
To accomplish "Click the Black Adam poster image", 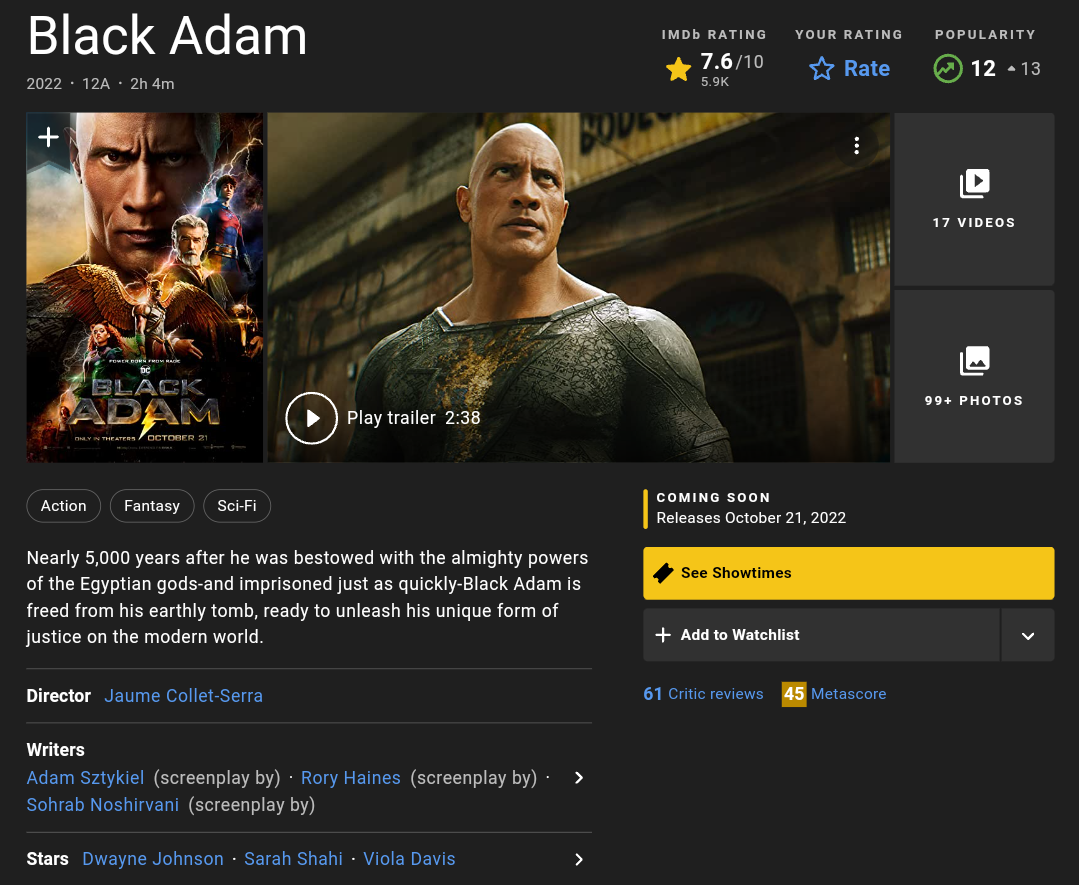I will (x=145, y=288).
